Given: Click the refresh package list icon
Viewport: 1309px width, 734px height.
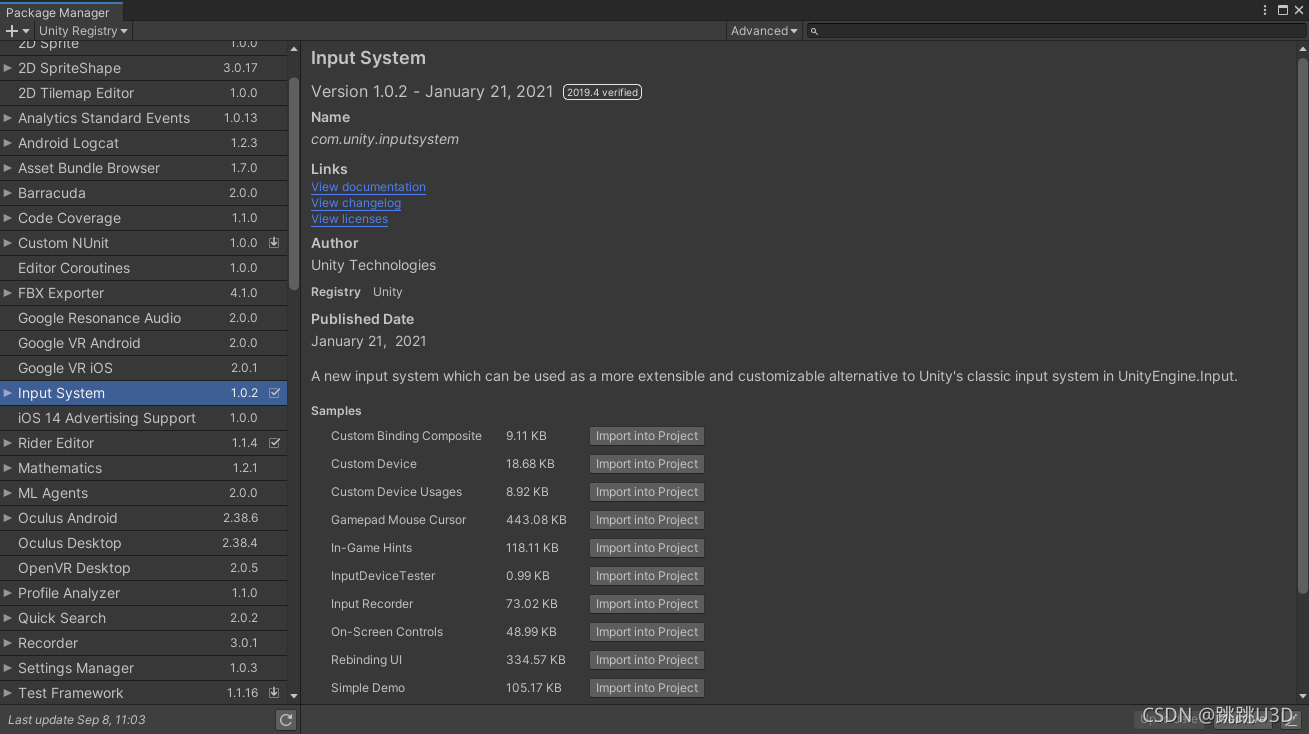Looking at the screenshot, I should pos(286,720).
